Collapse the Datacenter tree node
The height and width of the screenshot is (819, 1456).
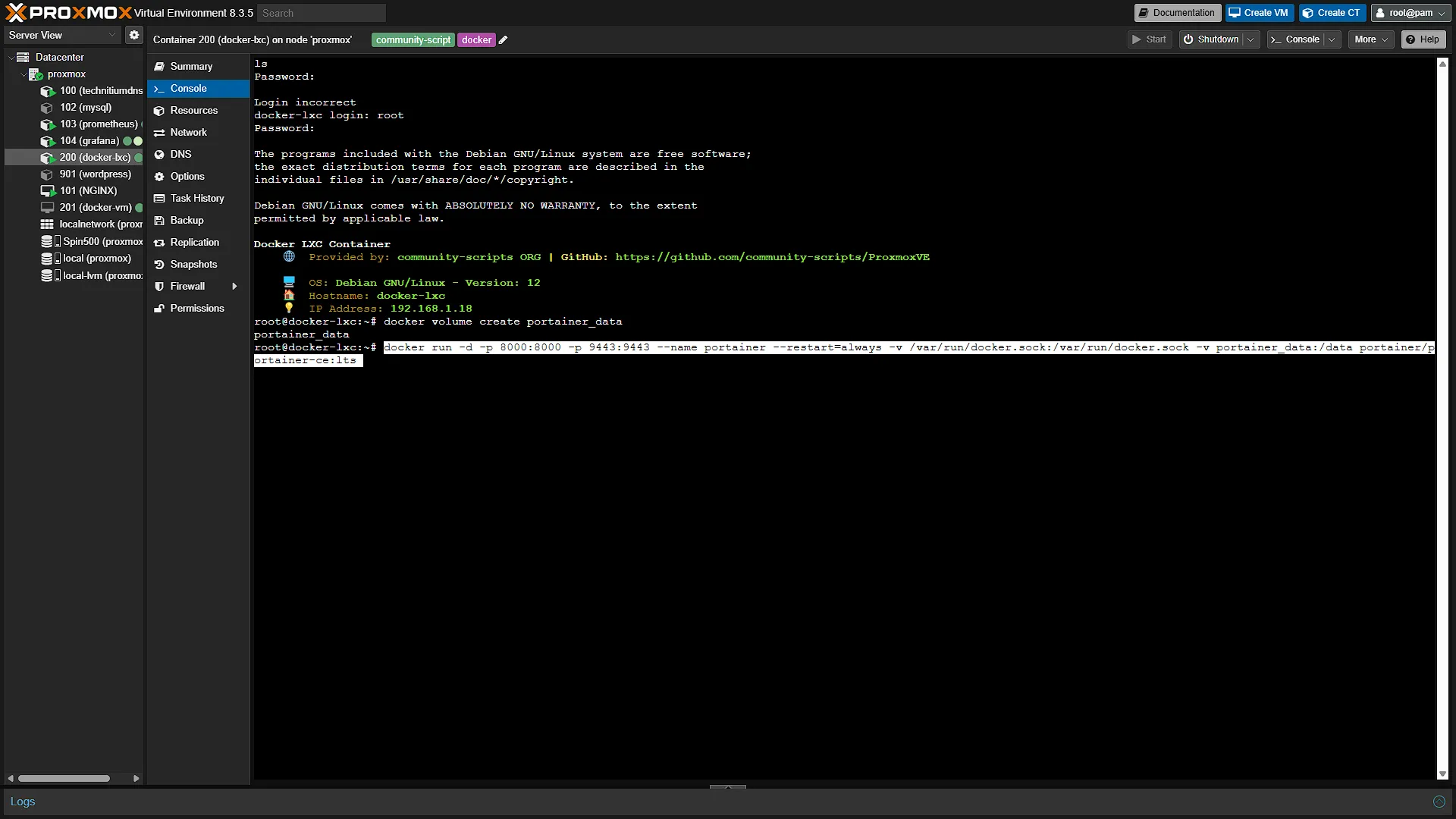(x=11, y=57)
